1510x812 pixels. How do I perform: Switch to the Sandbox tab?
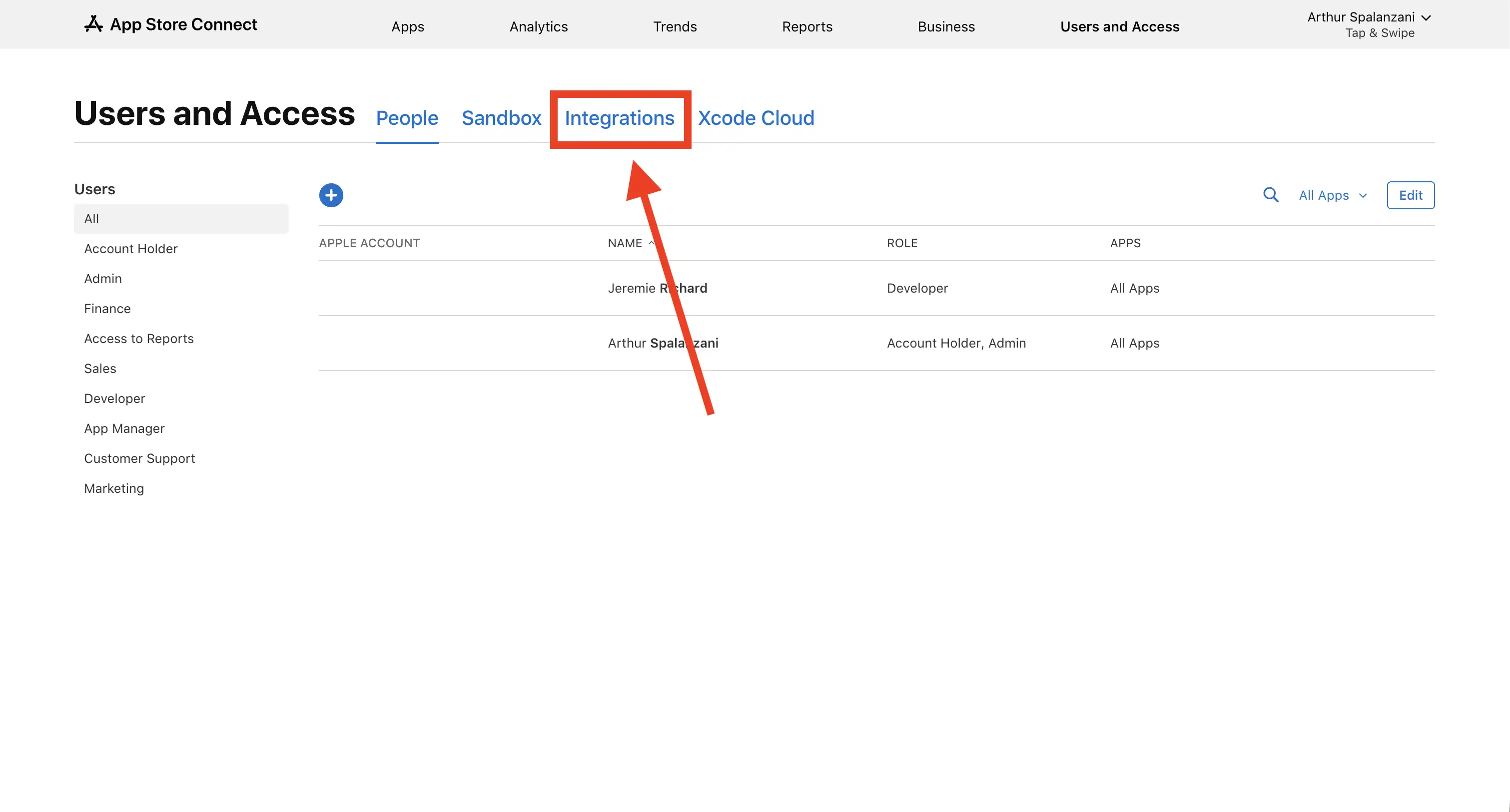click(x=501, y=118)
